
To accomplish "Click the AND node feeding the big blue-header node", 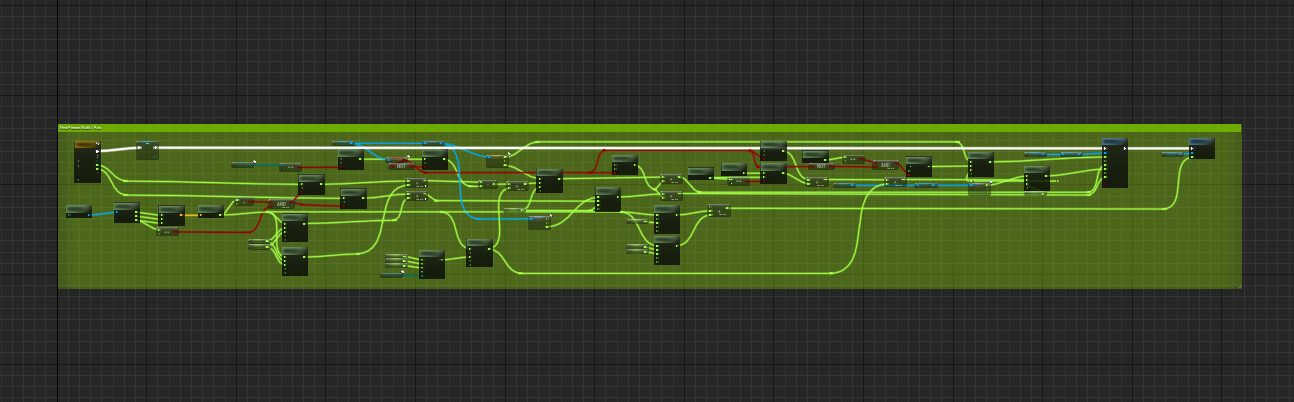I will pos(885,165).
